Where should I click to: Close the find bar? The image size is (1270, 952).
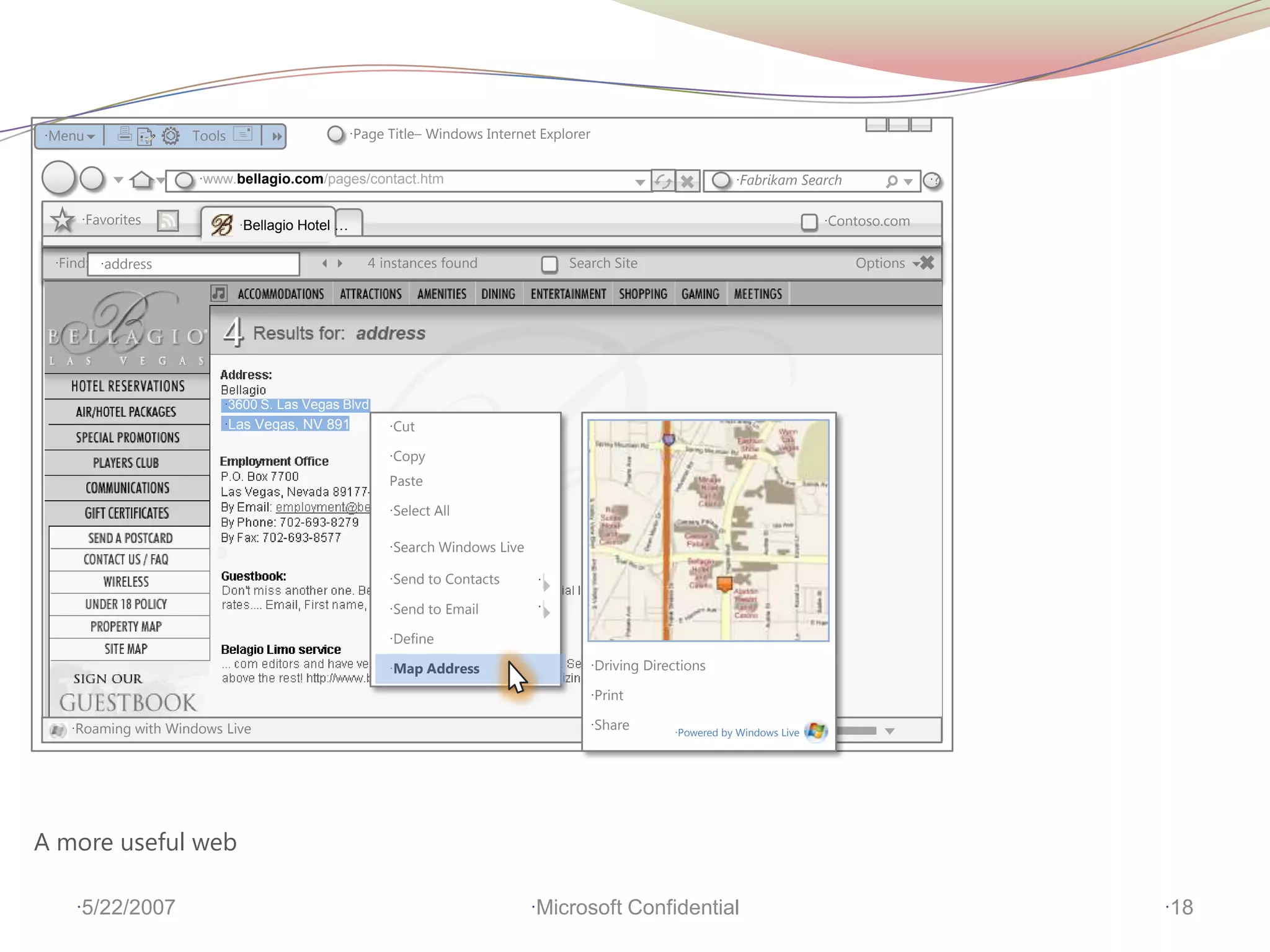[928, 263]
